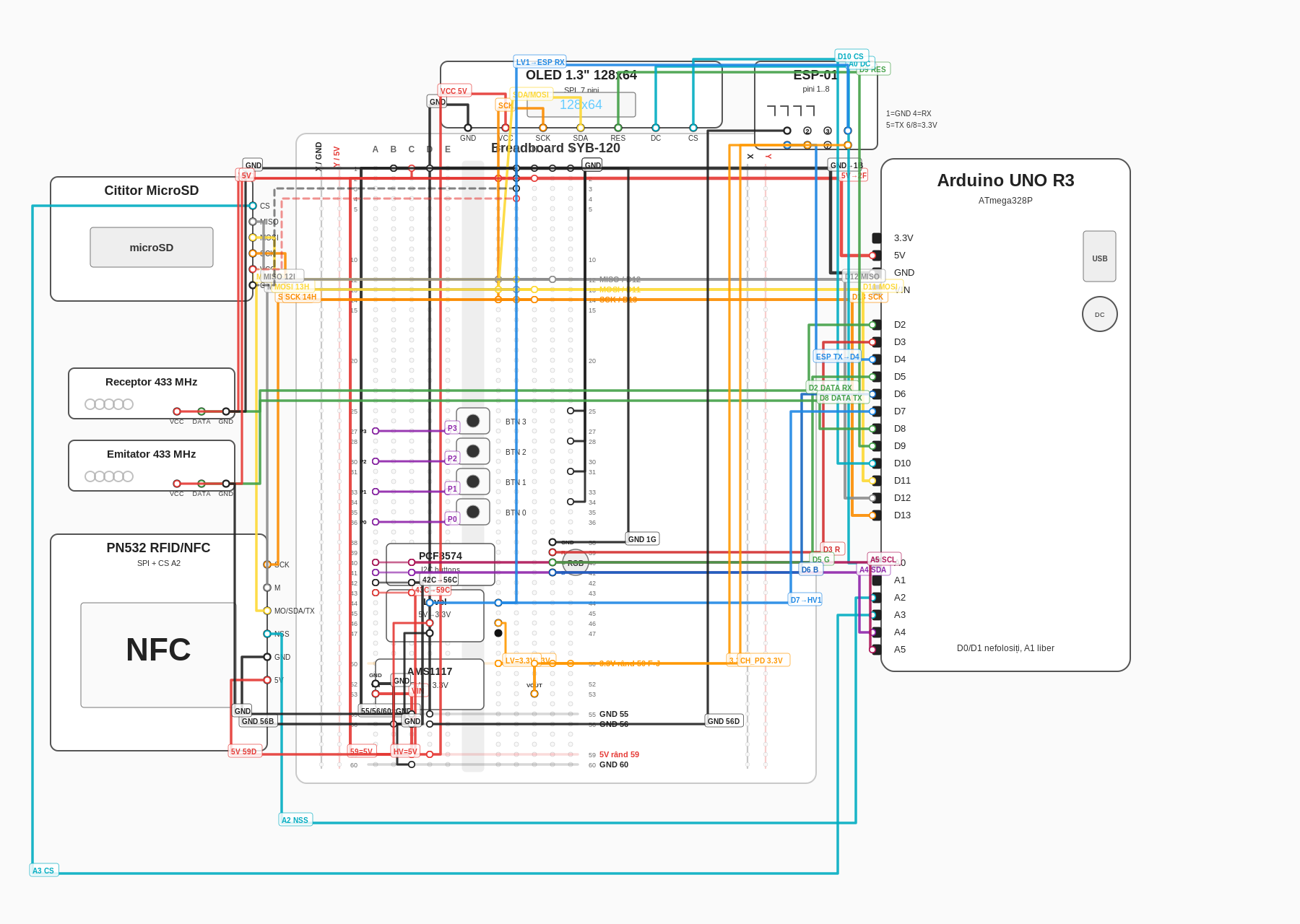Select the large NFC chip box
This screenshot has height=924, width=1300.
coord(158,655)
